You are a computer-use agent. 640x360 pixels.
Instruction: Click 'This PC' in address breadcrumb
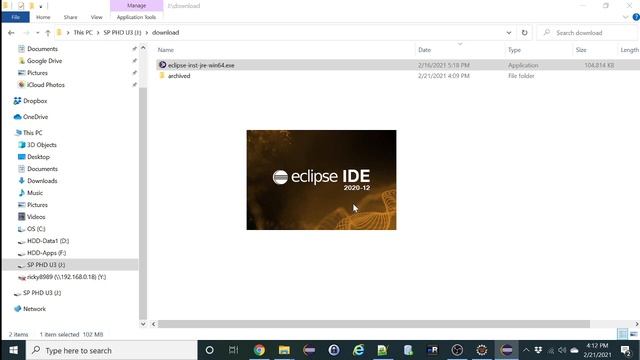coord(83,33)
